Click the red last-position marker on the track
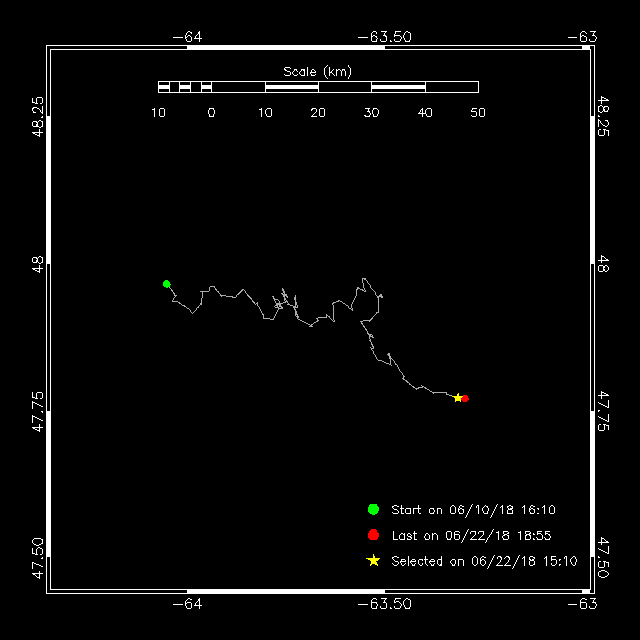The width and height of the screenshot is (640, 640). click(x=465, y=398)
